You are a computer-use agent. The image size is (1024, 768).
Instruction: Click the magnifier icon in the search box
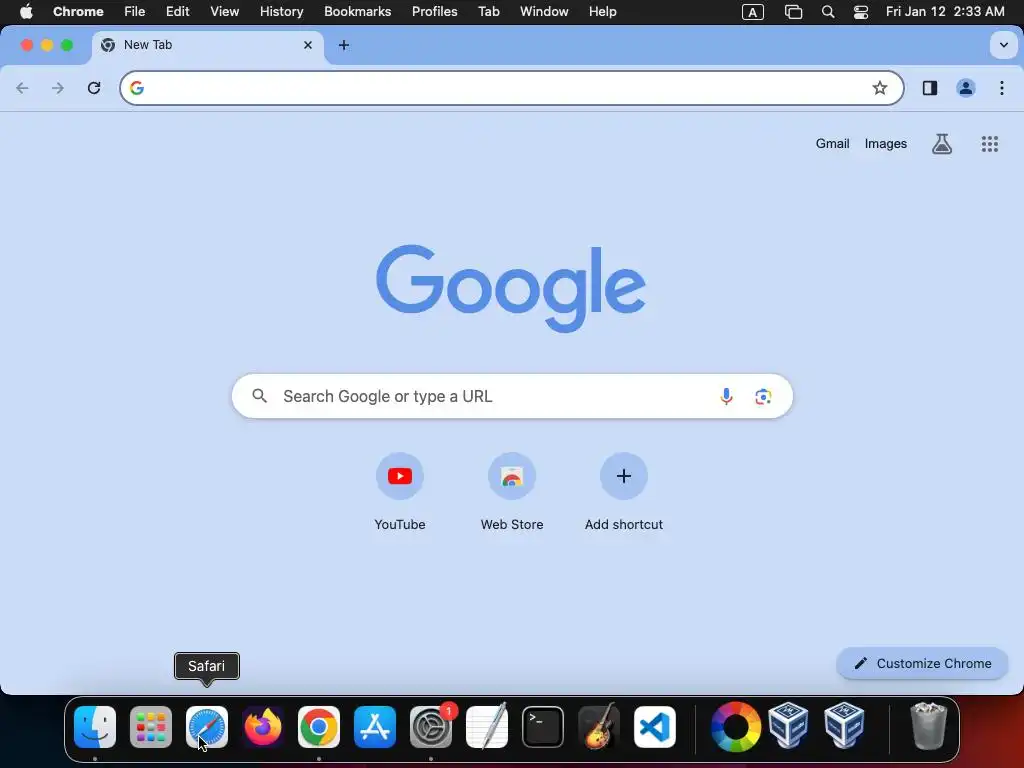(260, 396)
